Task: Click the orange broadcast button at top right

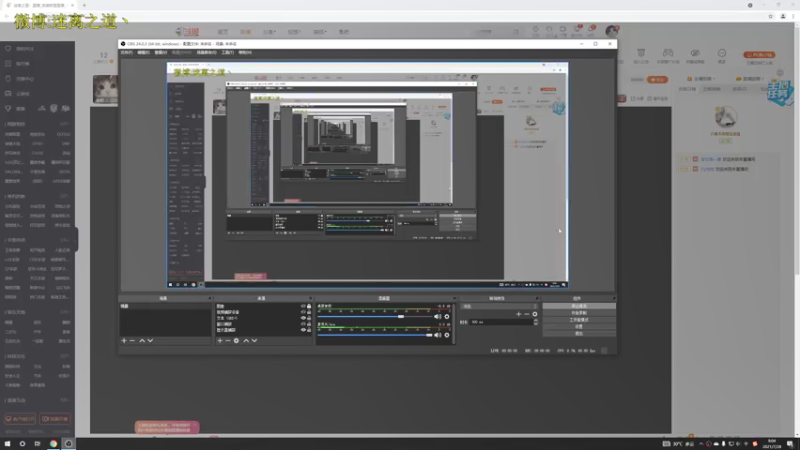Action: 759,55
